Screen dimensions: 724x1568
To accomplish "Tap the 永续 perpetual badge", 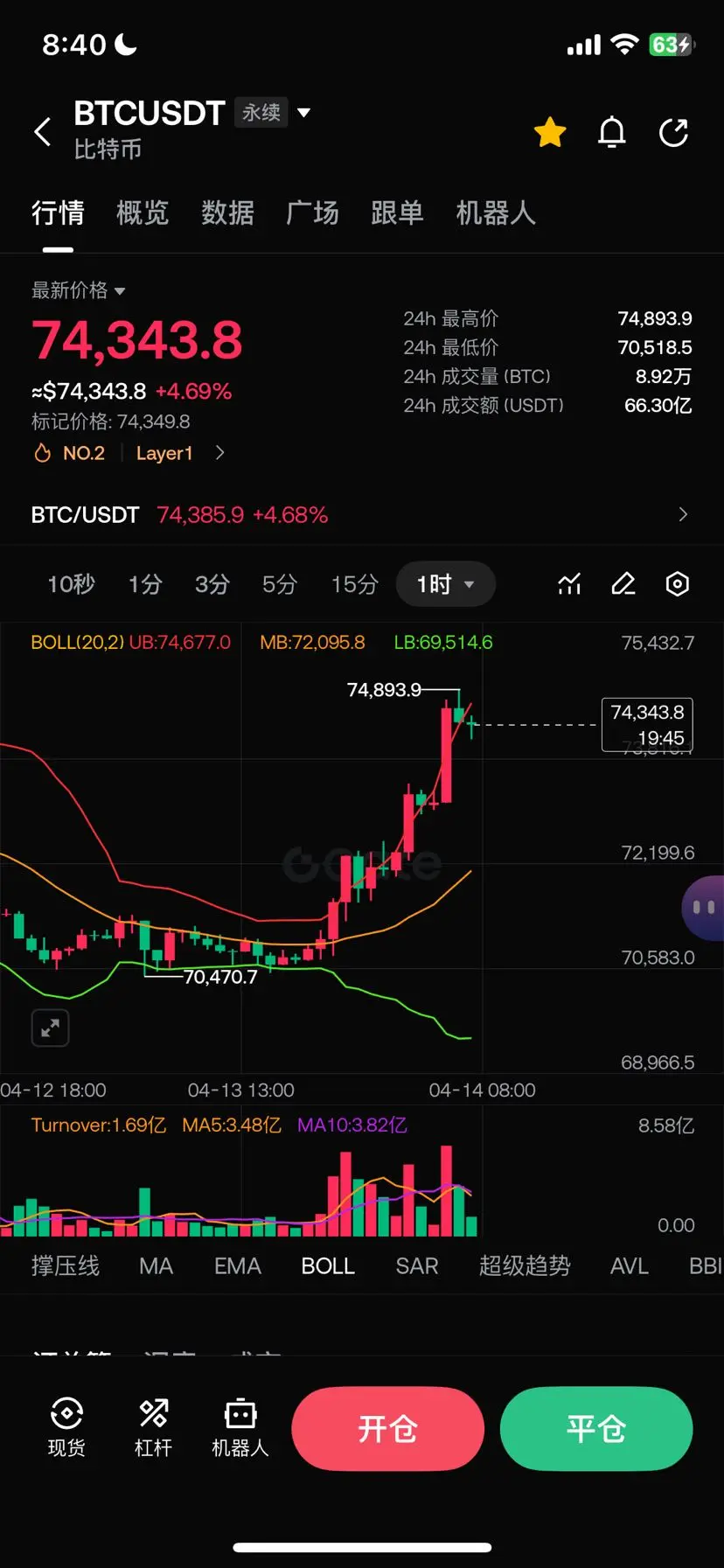I will pos(261,112).
